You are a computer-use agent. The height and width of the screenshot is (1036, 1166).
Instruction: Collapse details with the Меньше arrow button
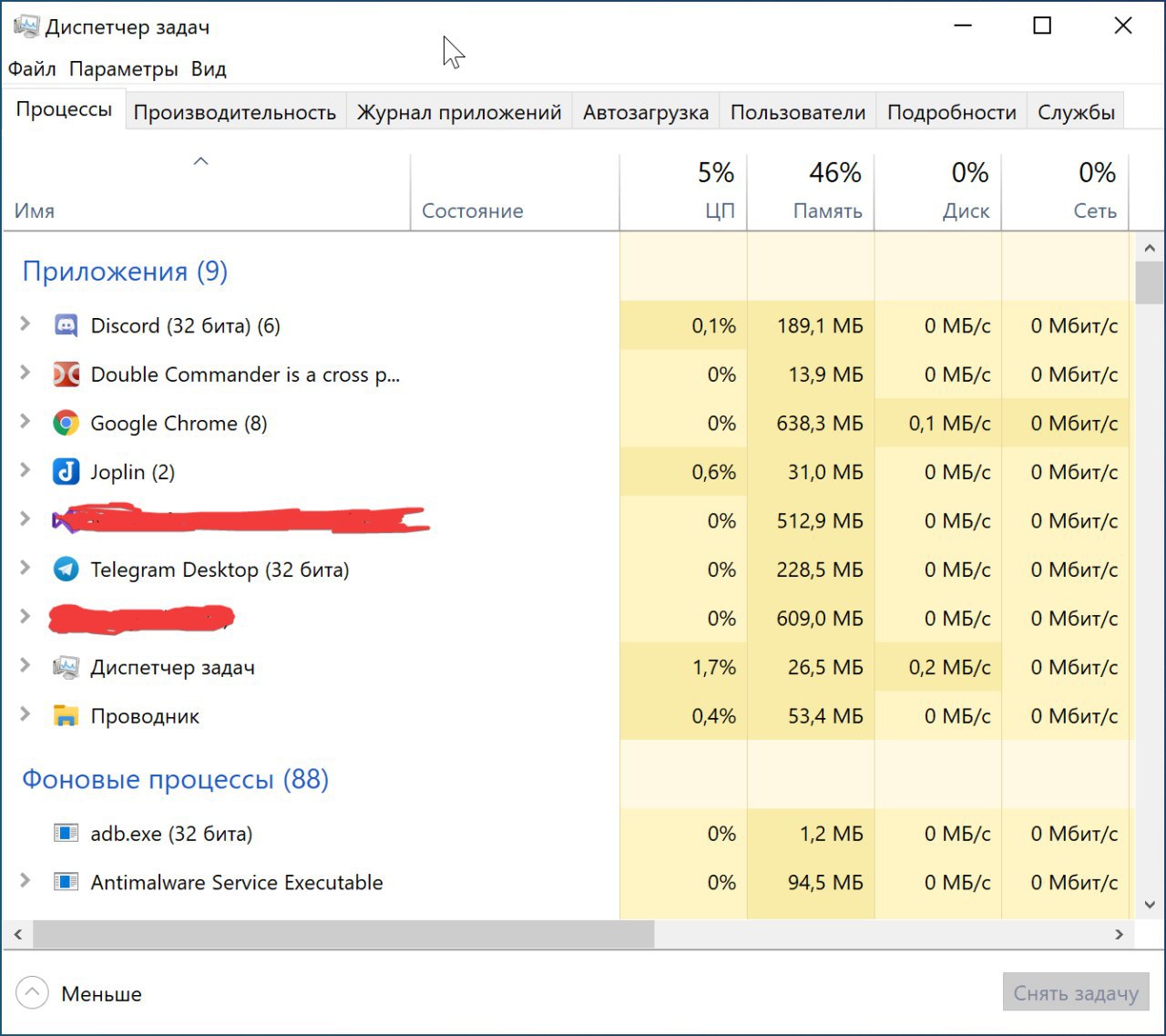tap(32, 993)
